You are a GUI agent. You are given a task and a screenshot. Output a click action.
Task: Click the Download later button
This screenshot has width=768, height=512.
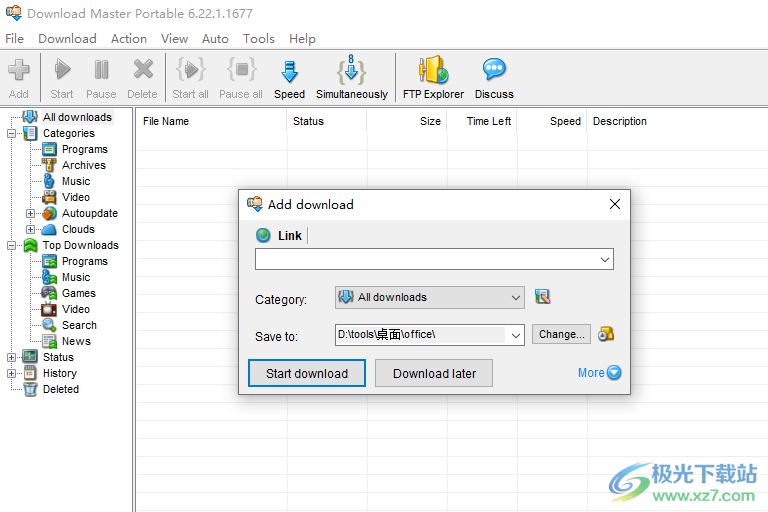pyautogui.click(x=434, y=373)
